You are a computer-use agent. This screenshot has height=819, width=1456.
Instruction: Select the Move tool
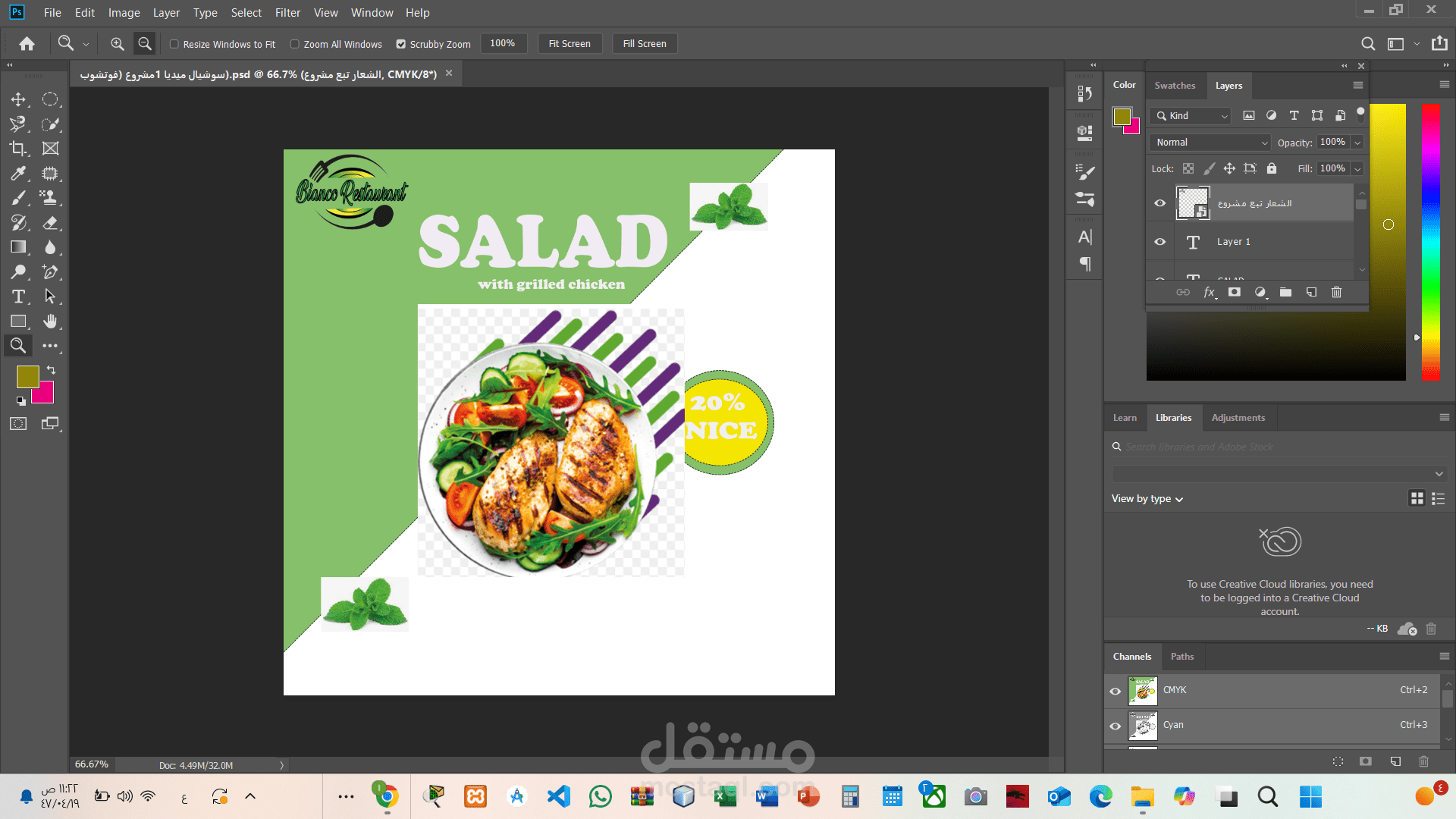click(18, 99)
